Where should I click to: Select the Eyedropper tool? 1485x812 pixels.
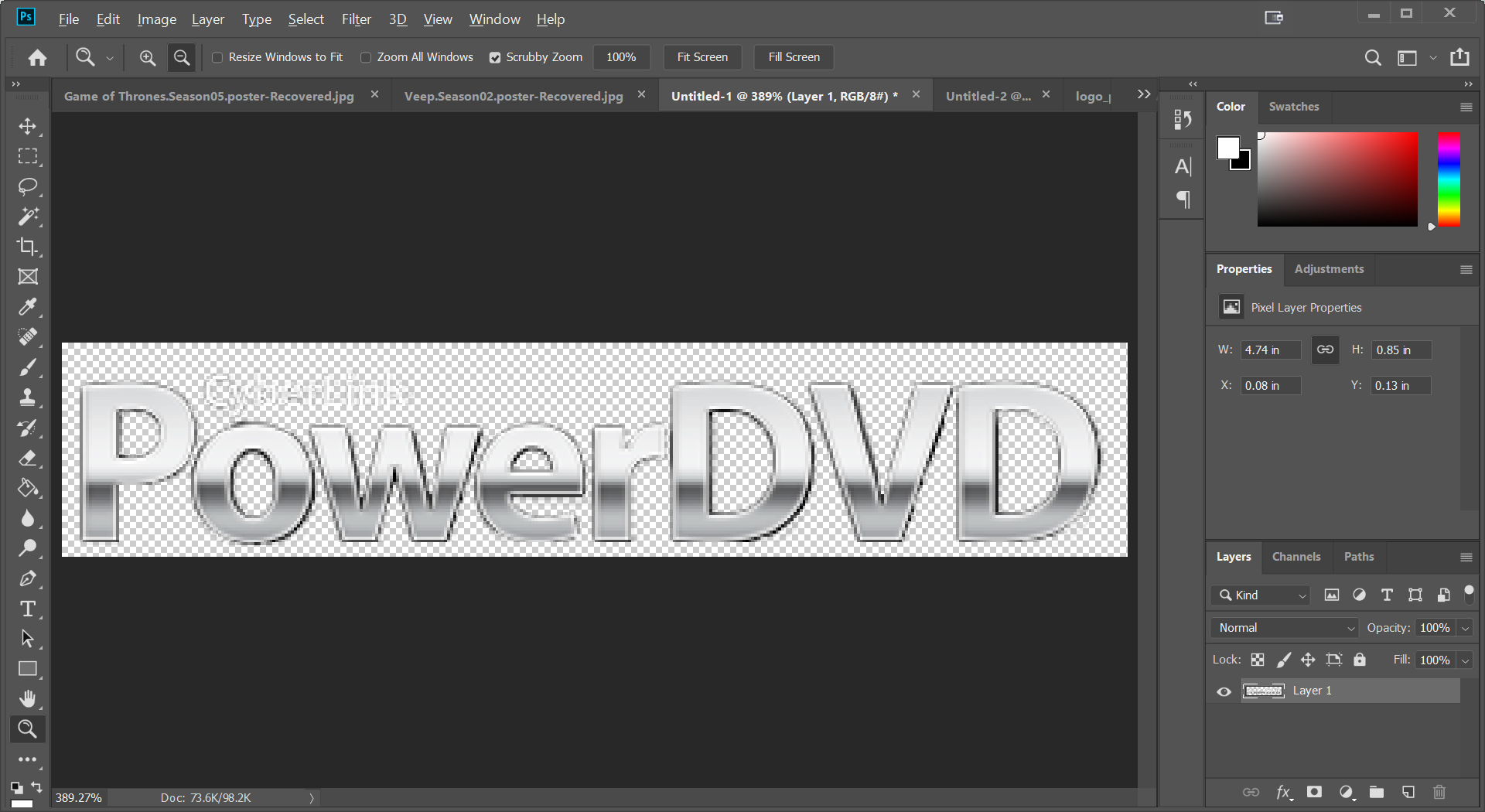coord(28,307)
